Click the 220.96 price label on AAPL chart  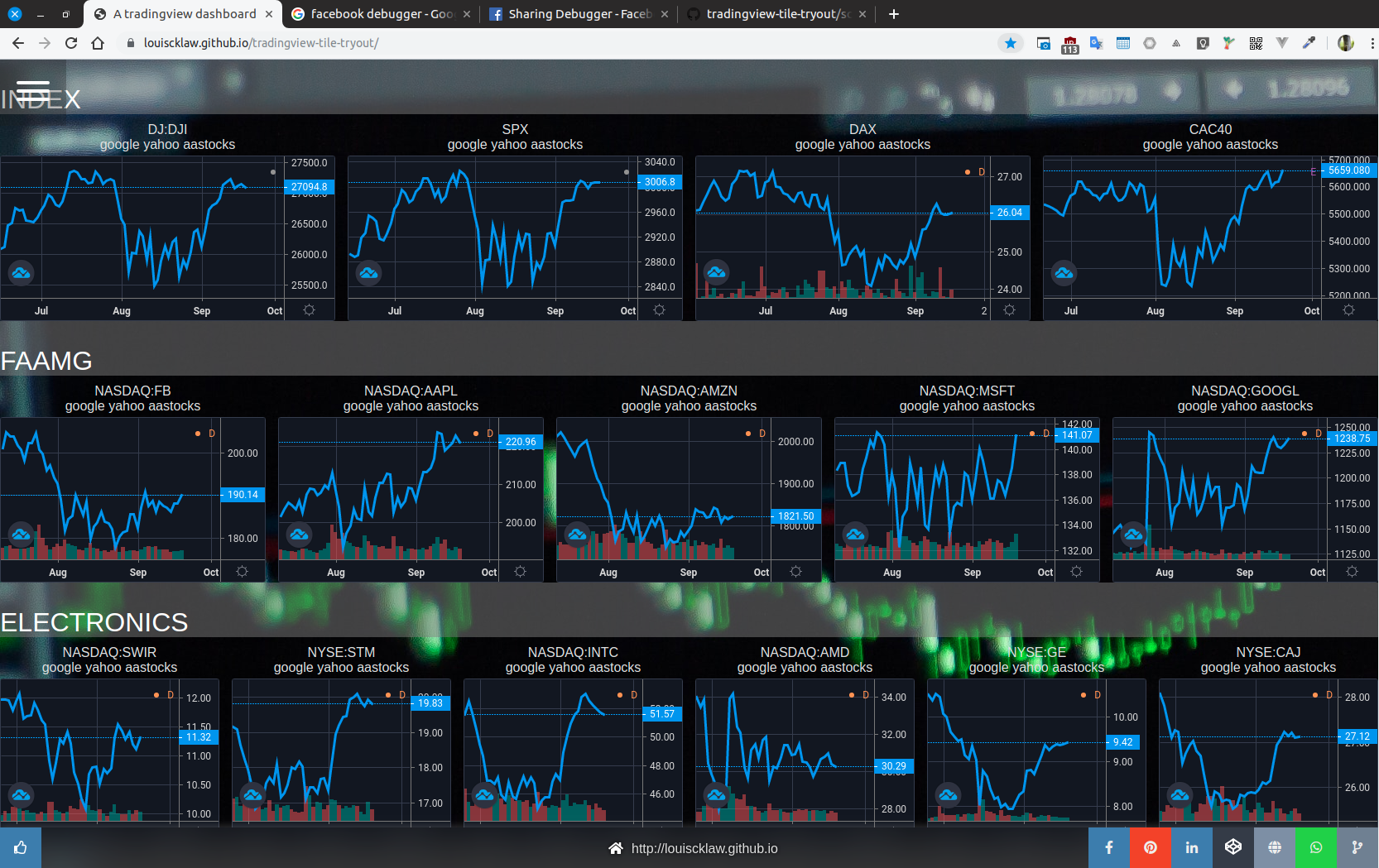pyautogui.click(x=521, y=442)
